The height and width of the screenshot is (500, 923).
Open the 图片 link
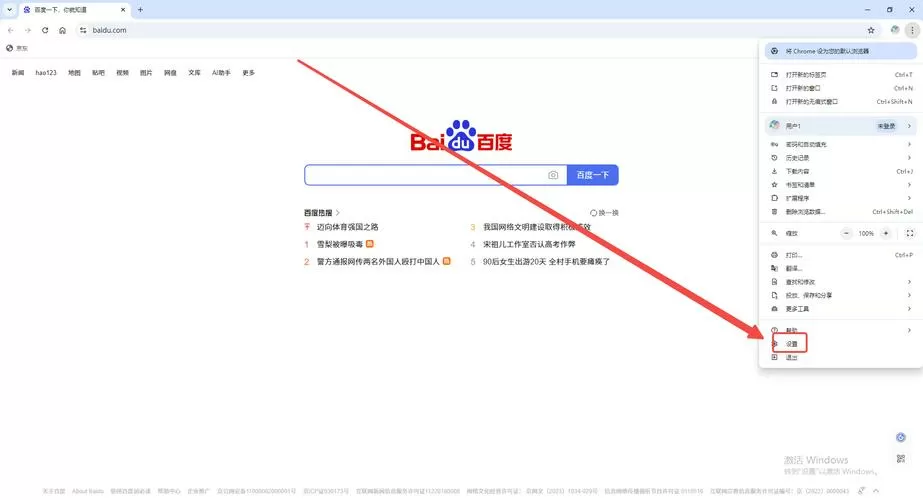(x=146, y=72)
